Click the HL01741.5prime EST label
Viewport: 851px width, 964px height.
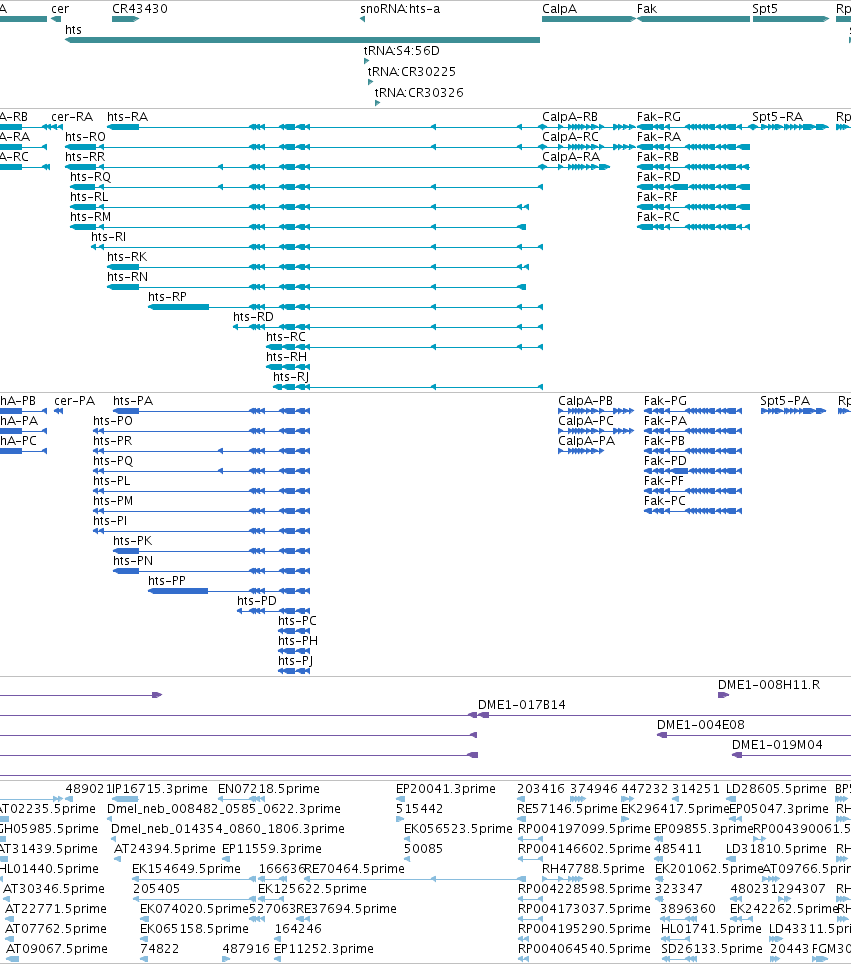[711, 929]
